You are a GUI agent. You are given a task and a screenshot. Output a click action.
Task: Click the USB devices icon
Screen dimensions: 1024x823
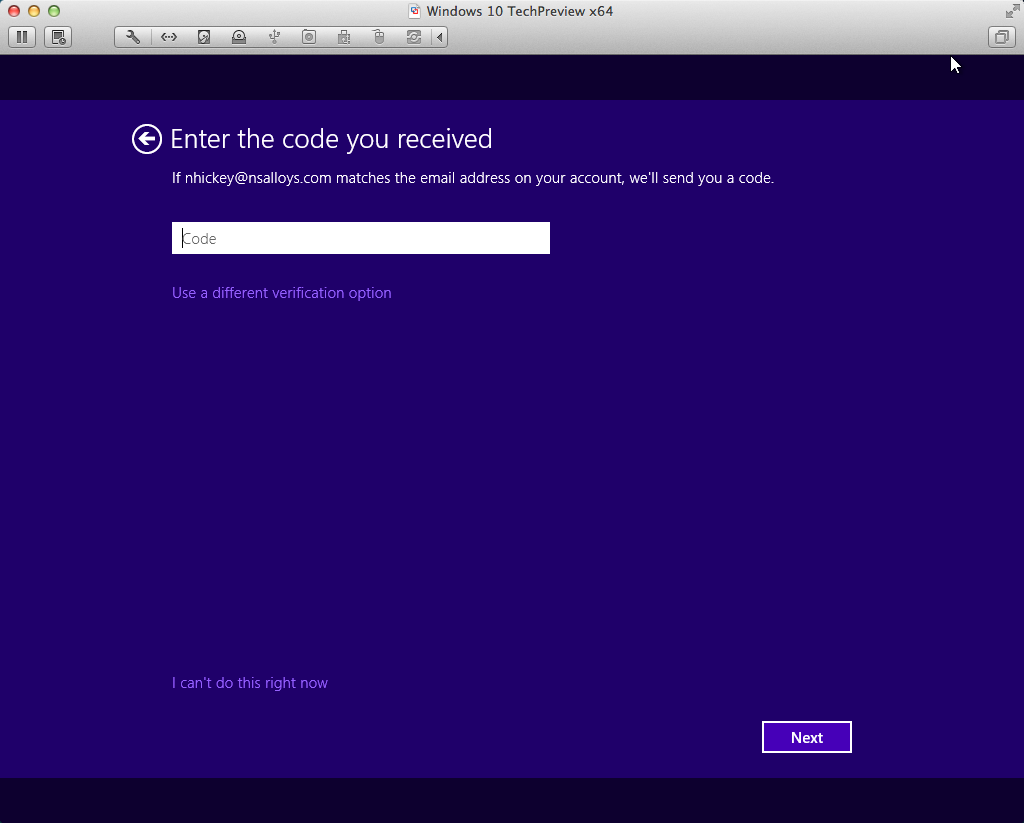coord(274,37)
